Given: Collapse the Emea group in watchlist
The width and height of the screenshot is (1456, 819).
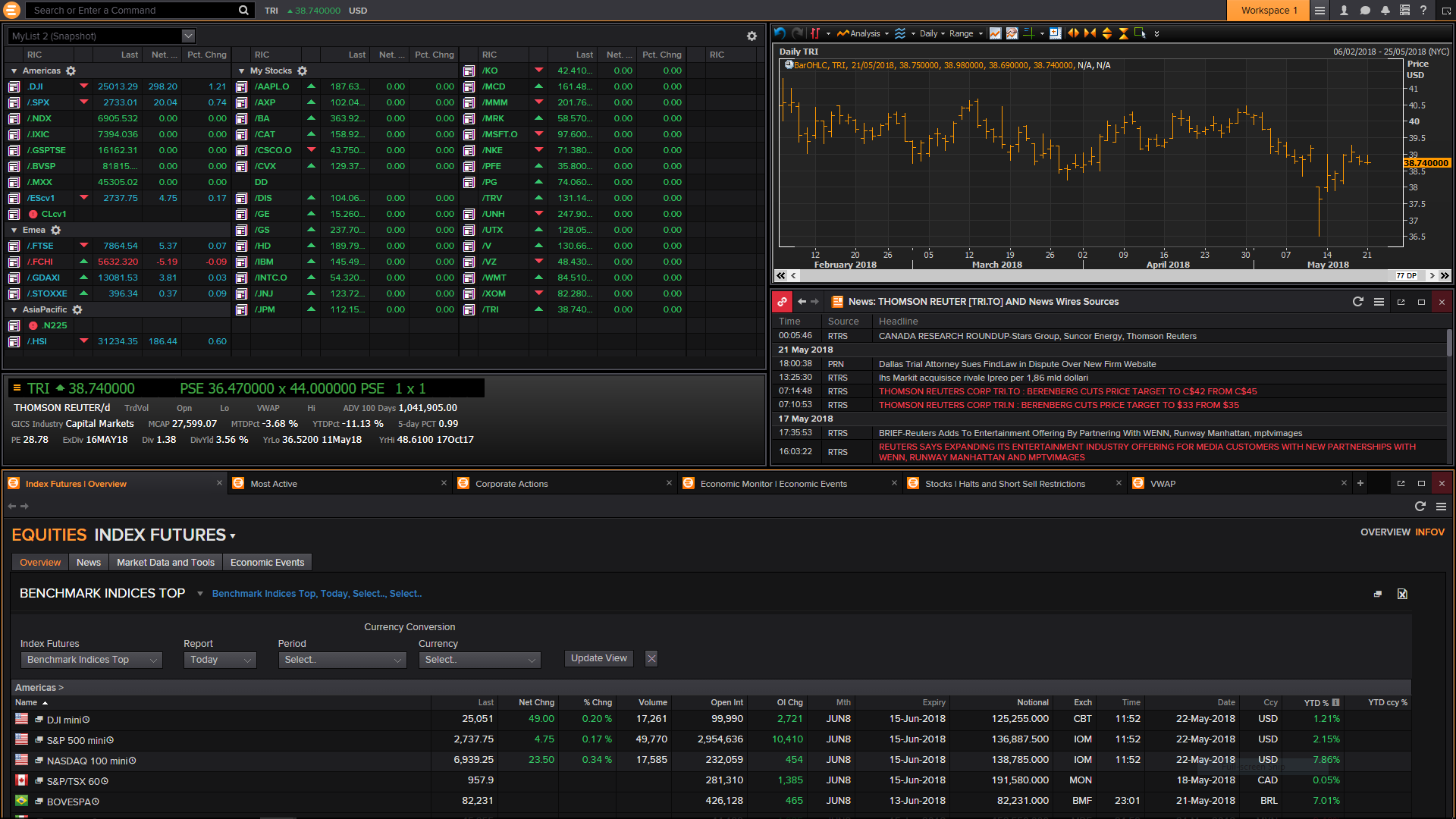Looking at the screenshot, I should click(x=14, y=230).
